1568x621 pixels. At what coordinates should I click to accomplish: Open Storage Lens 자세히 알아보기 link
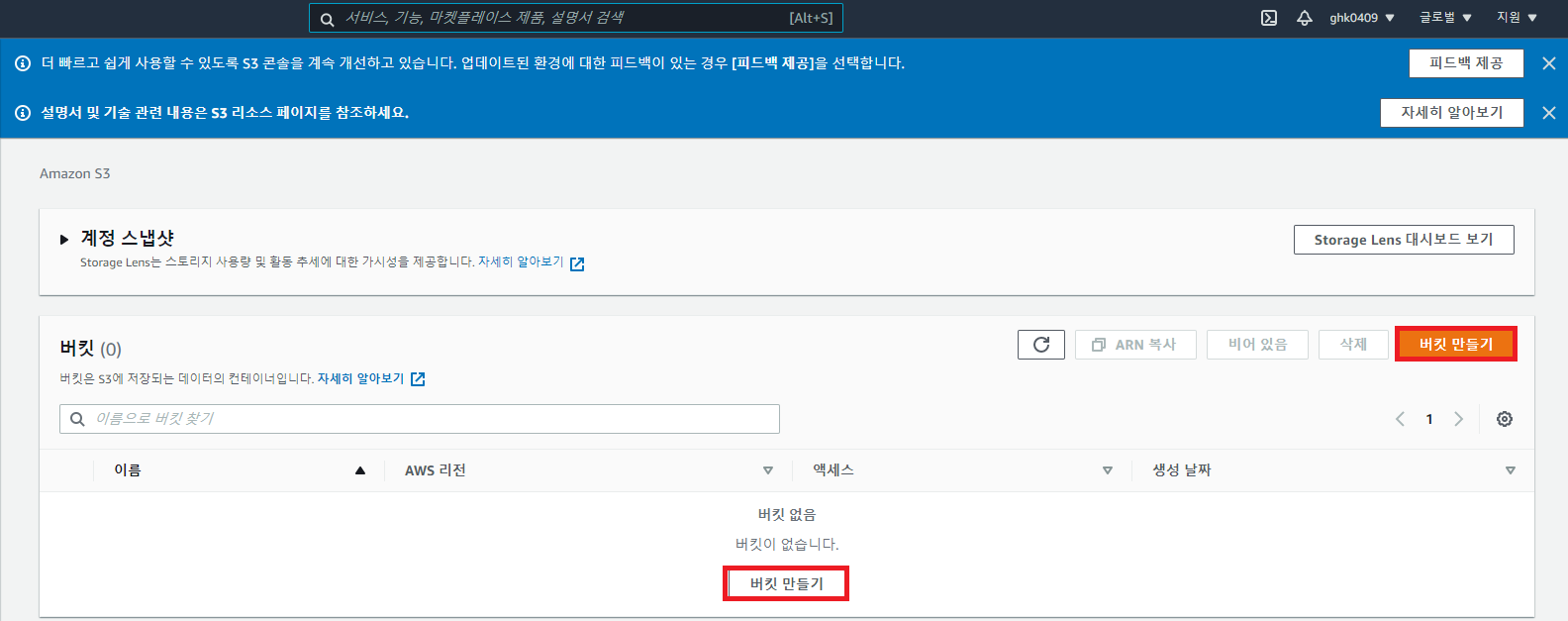click(521, 262)
